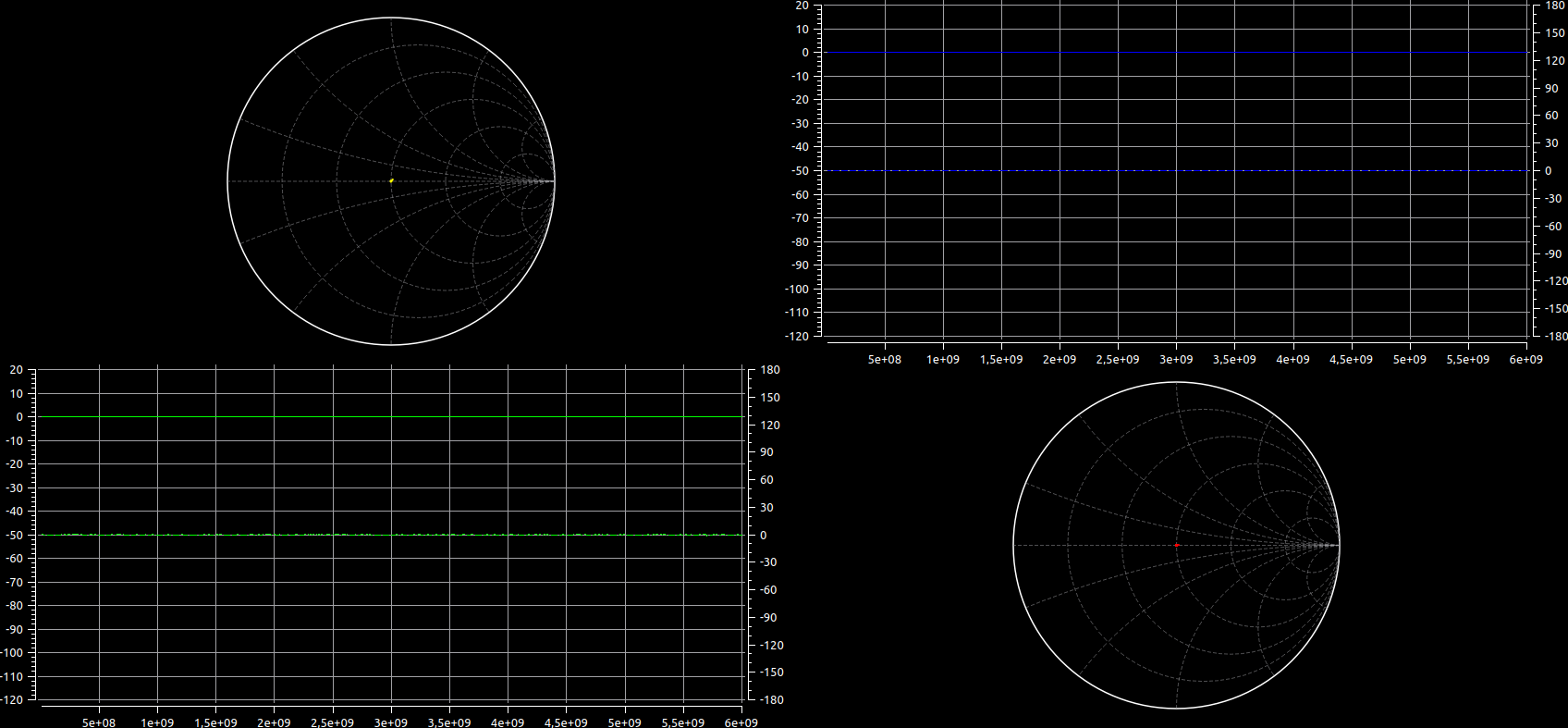Click '60' on the green-trace plot's phase axis

point(766,480)
